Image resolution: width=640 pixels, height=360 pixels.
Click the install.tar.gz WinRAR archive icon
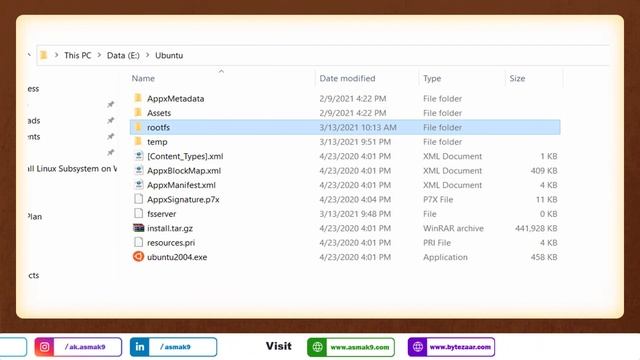138,228
